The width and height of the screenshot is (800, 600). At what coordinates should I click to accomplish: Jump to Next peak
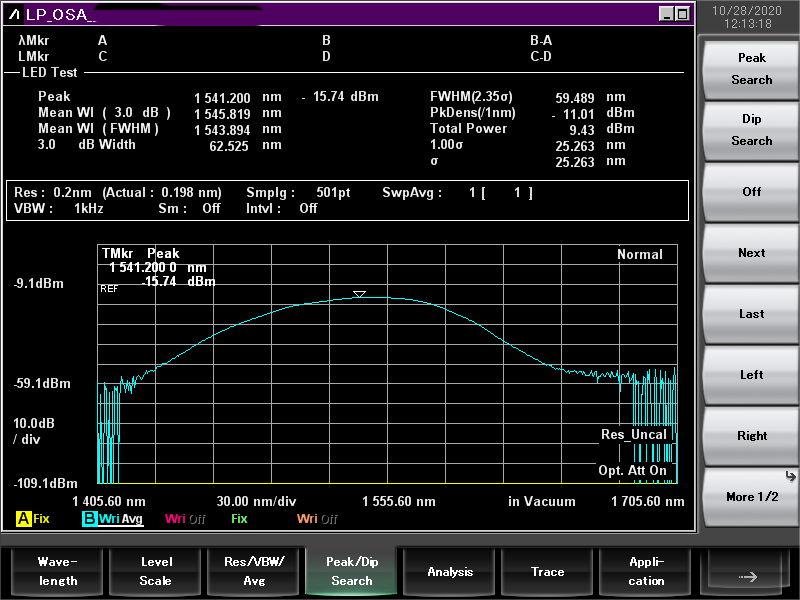point(751,253)
